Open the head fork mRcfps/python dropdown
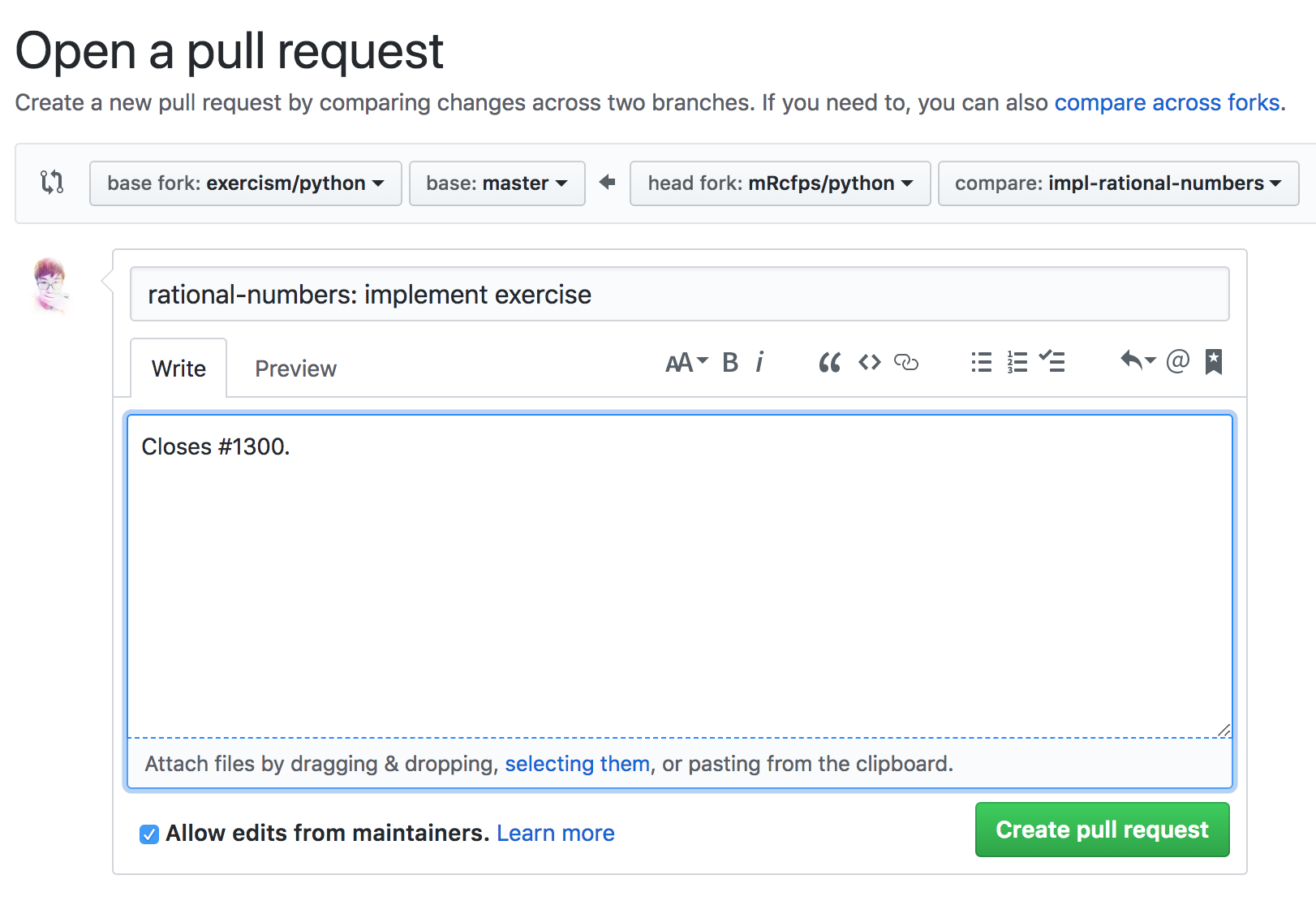Screen dimensions: 1316x901 [781, 183]
